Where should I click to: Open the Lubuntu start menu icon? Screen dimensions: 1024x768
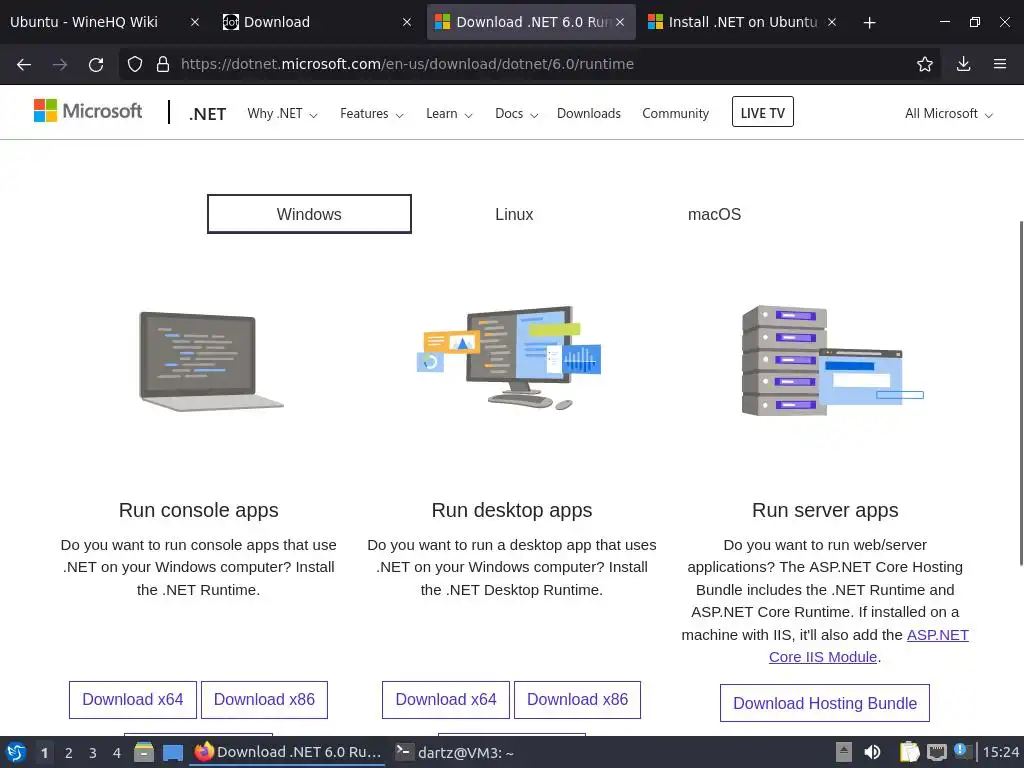pyautogui.click(x=16, y=752)
